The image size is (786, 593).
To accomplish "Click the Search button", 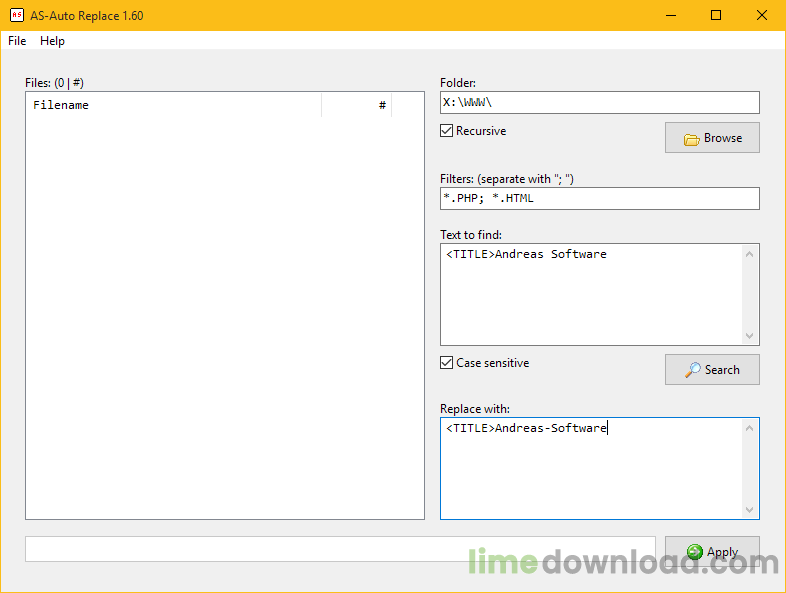I will click(x=712, y=370).
